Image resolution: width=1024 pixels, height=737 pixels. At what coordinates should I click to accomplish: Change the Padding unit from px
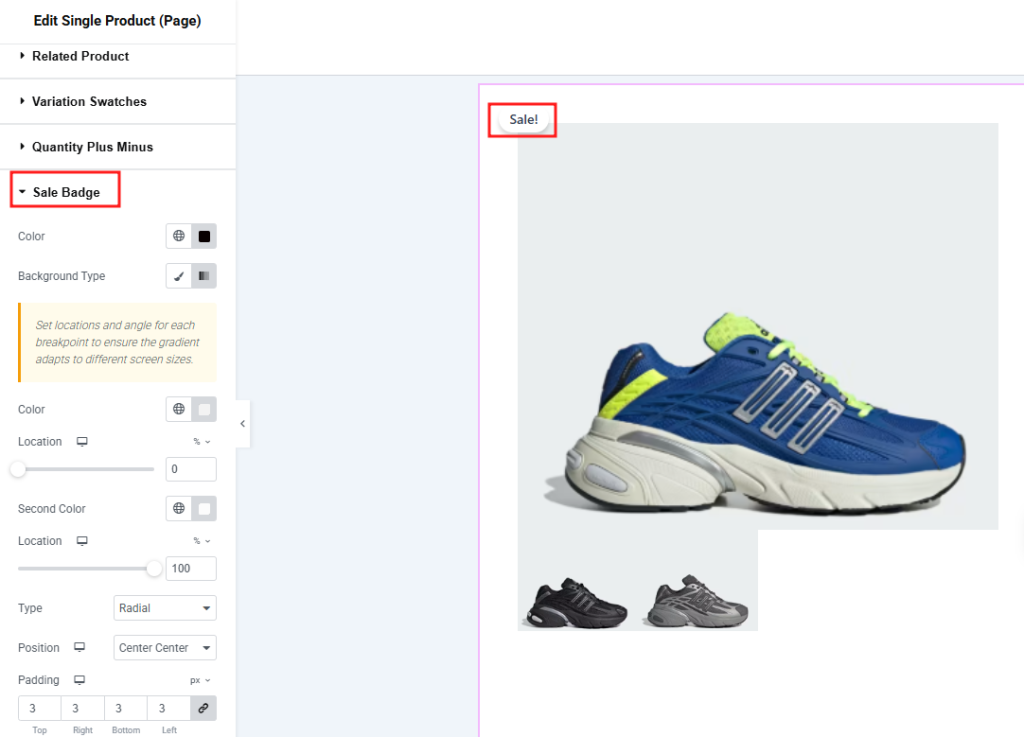click(x=200, y=680)
